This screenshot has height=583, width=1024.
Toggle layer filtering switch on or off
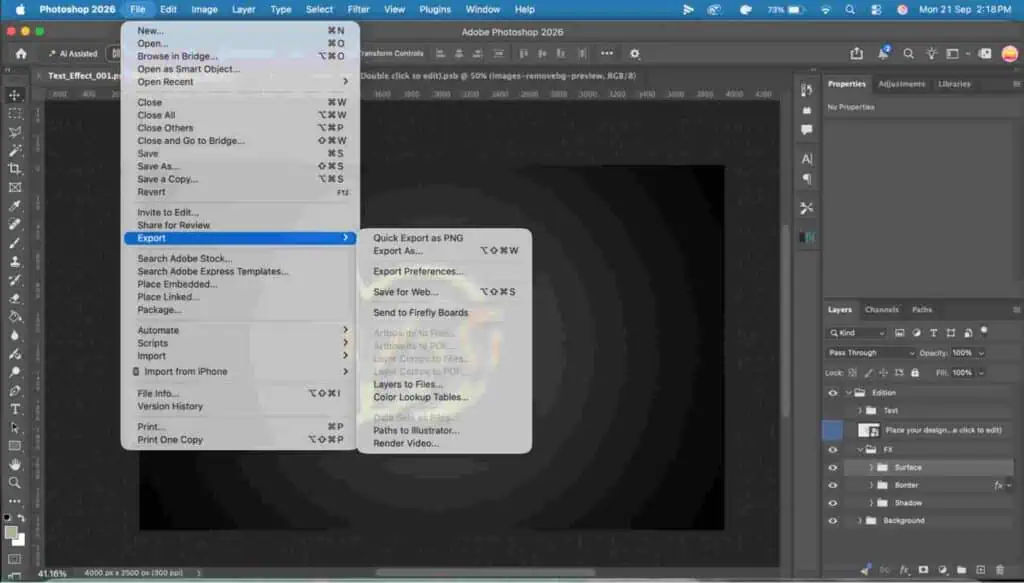coord(984,331)
